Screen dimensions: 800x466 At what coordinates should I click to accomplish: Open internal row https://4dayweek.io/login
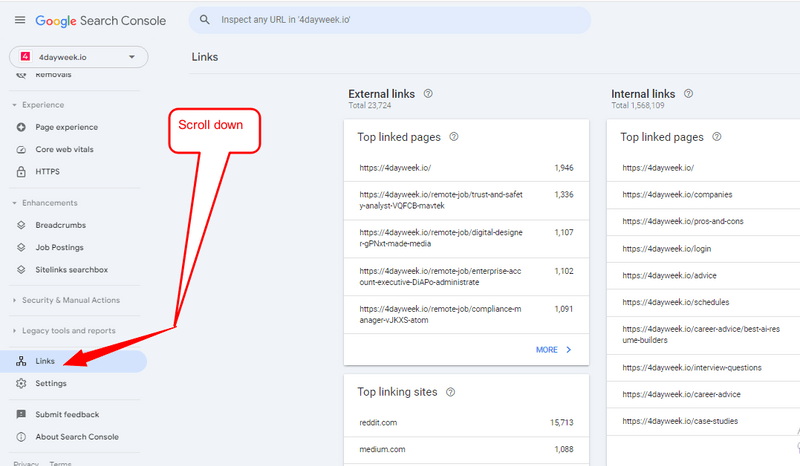tap(704, 249)
